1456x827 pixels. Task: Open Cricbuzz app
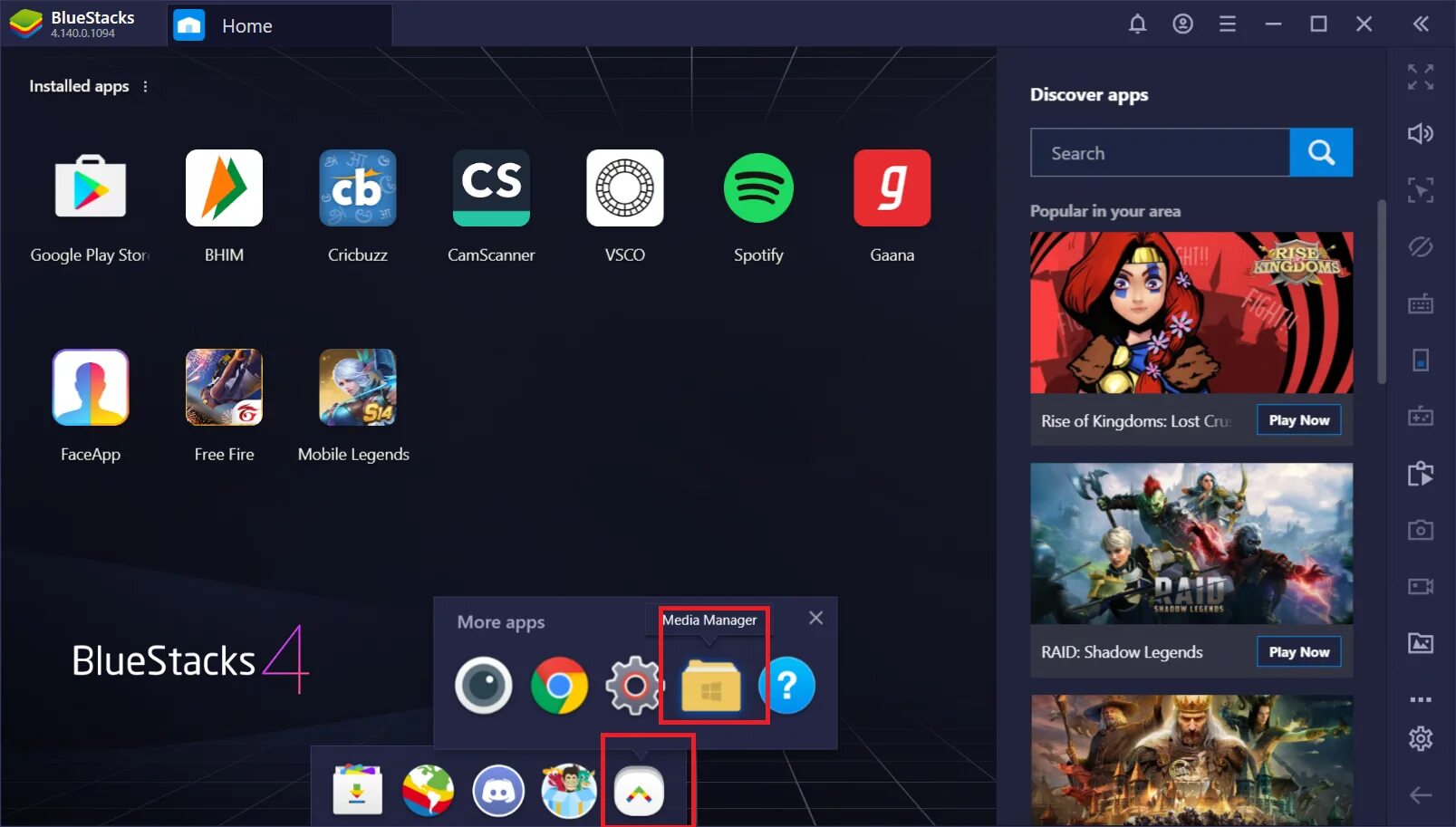358,188
